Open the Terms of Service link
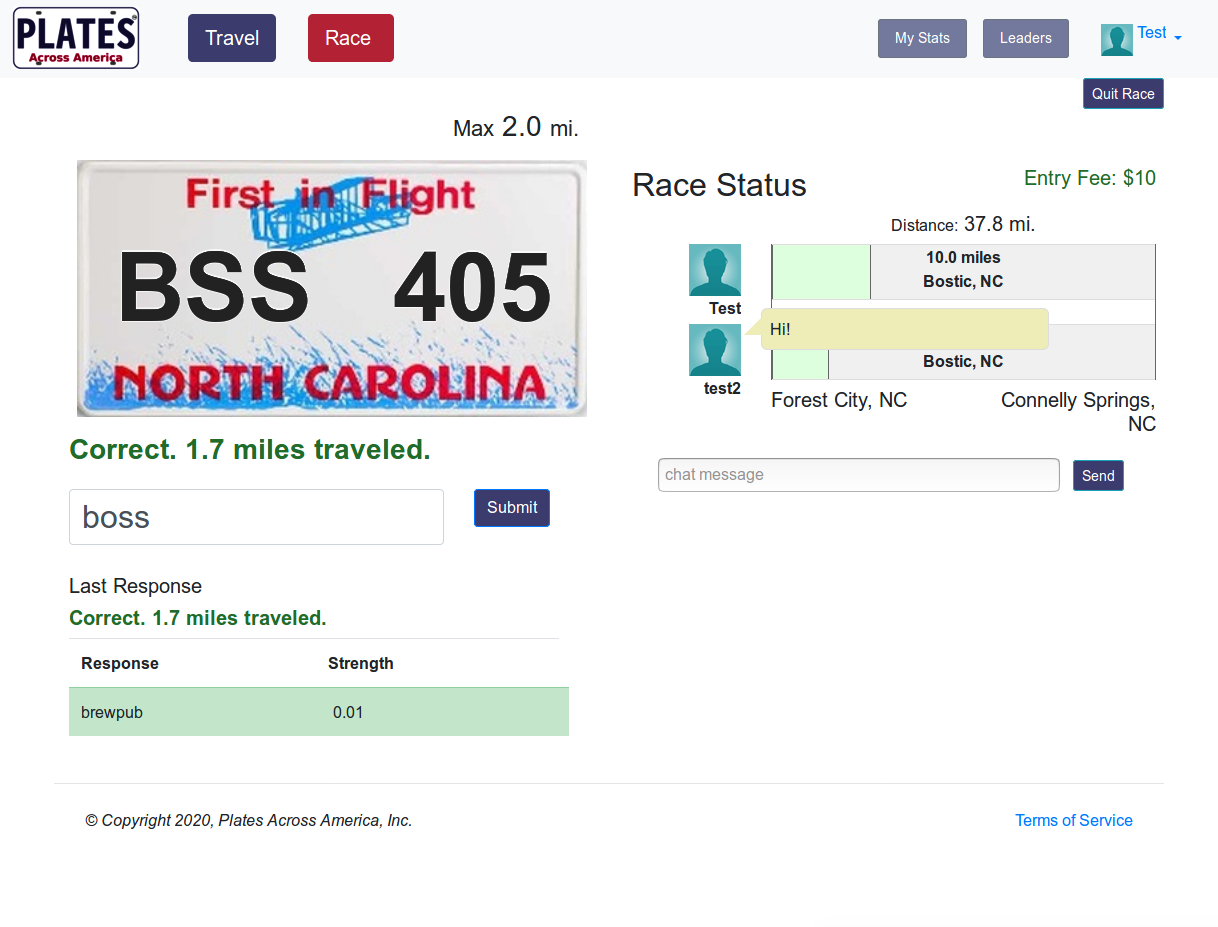This screenshot has height=927, width=1218. (x=1073, y=820)
